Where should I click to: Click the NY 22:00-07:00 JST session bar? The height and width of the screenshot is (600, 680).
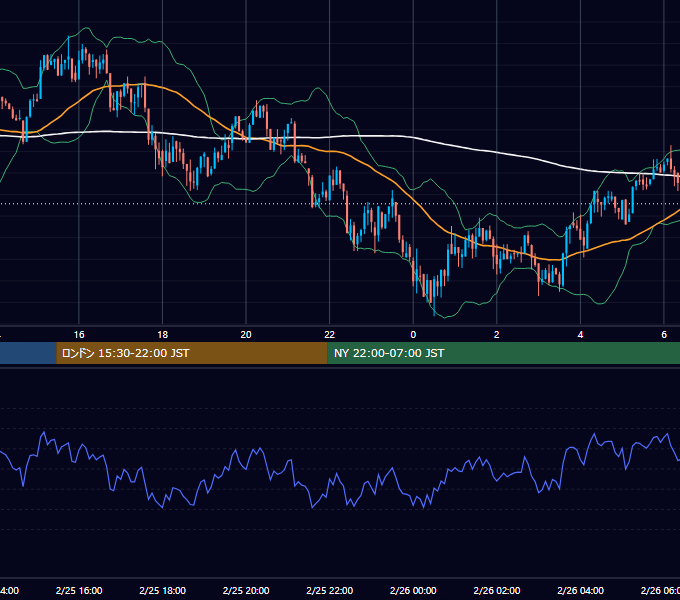tap(503, 353)
